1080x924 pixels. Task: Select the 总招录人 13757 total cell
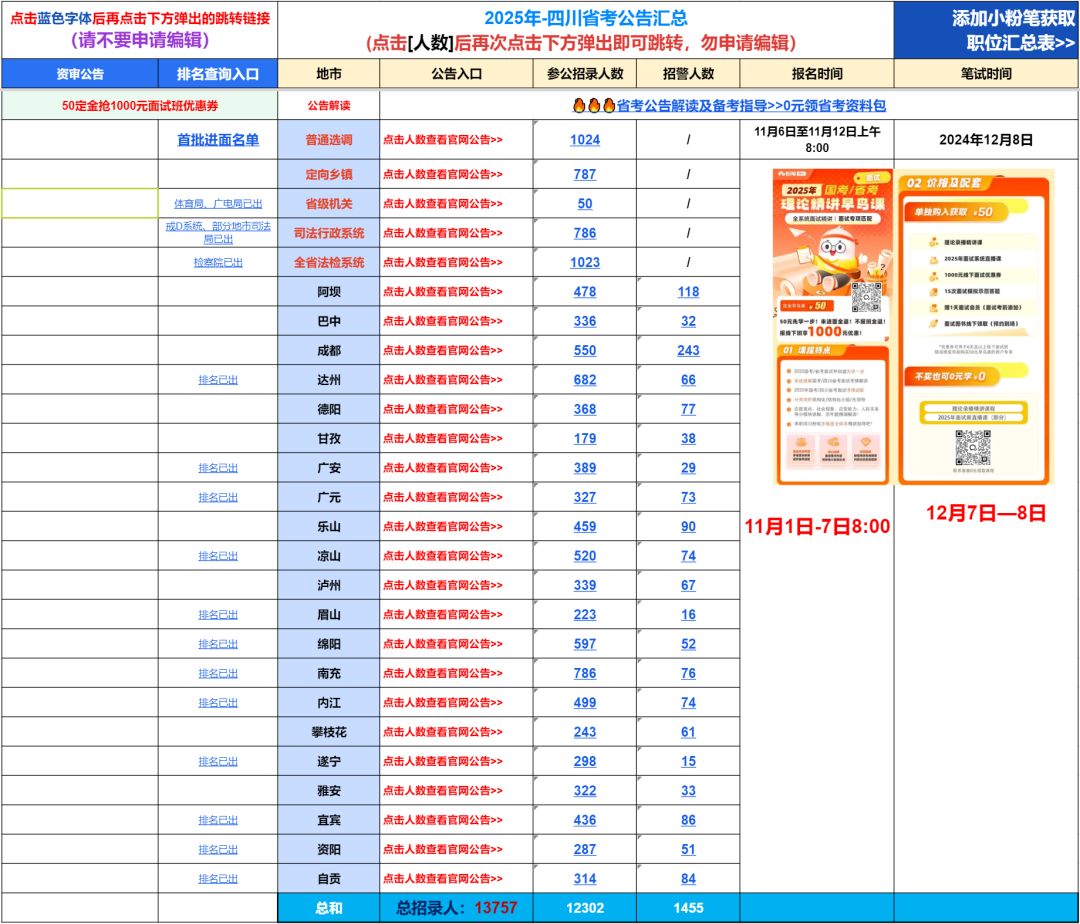coord(455,908)
